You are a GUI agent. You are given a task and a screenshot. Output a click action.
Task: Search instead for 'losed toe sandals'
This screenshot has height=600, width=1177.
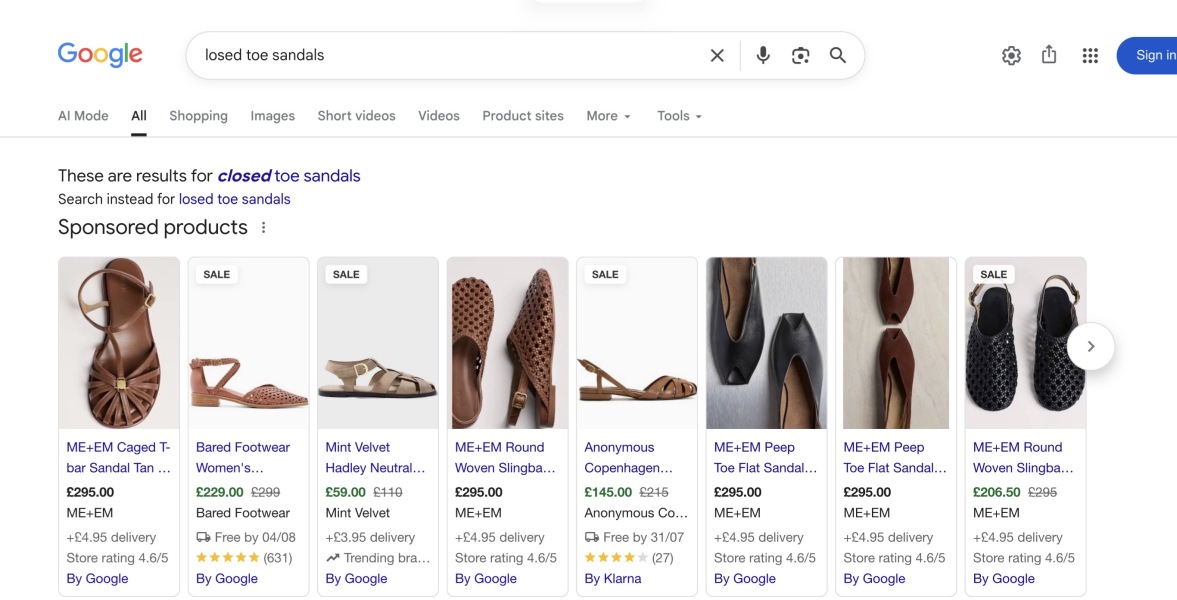234,199
